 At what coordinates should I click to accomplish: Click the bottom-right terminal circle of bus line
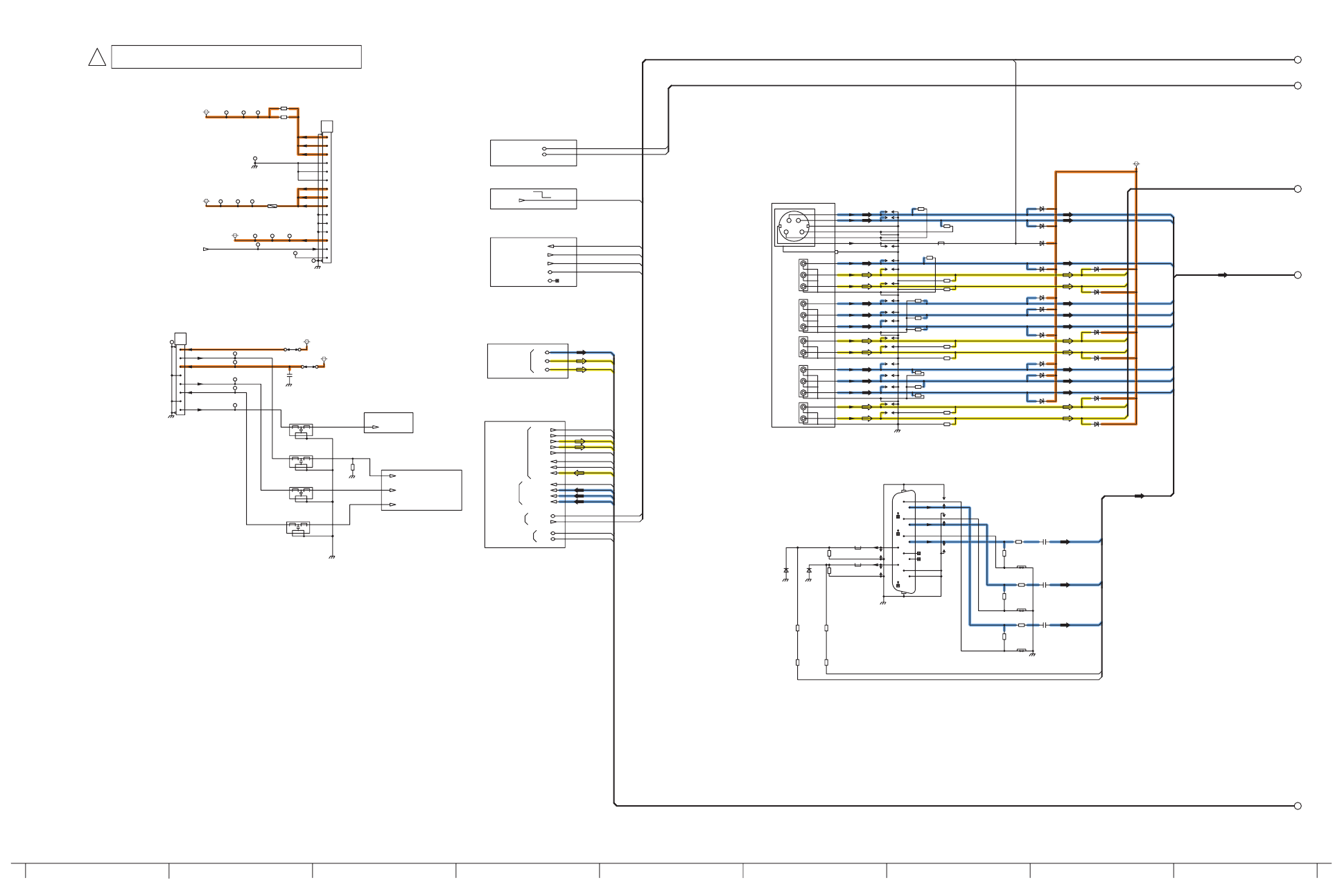pos(1298,806)
